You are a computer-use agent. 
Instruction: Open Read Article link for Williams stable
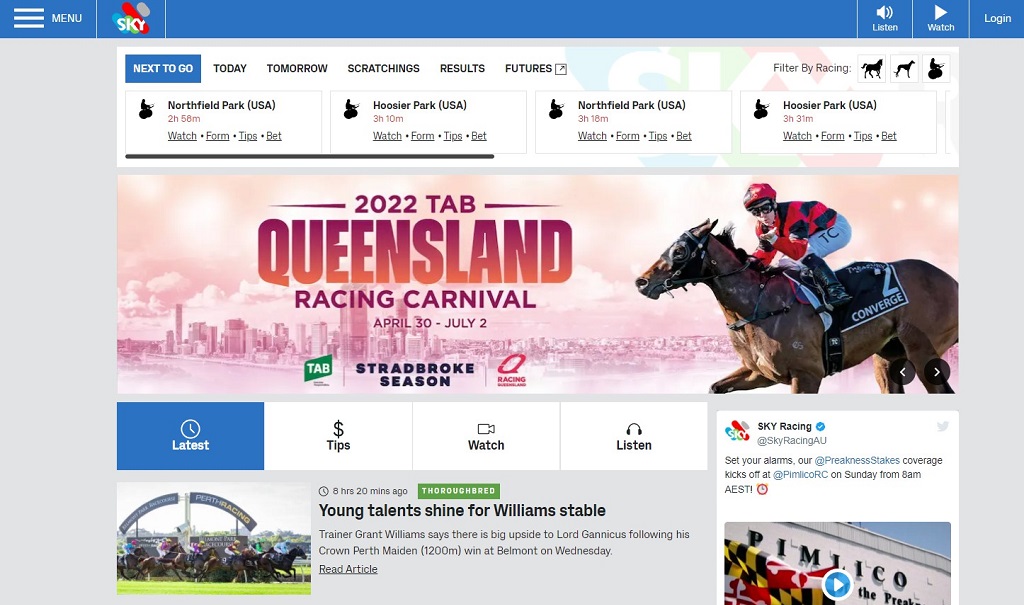tap(348, 569)
